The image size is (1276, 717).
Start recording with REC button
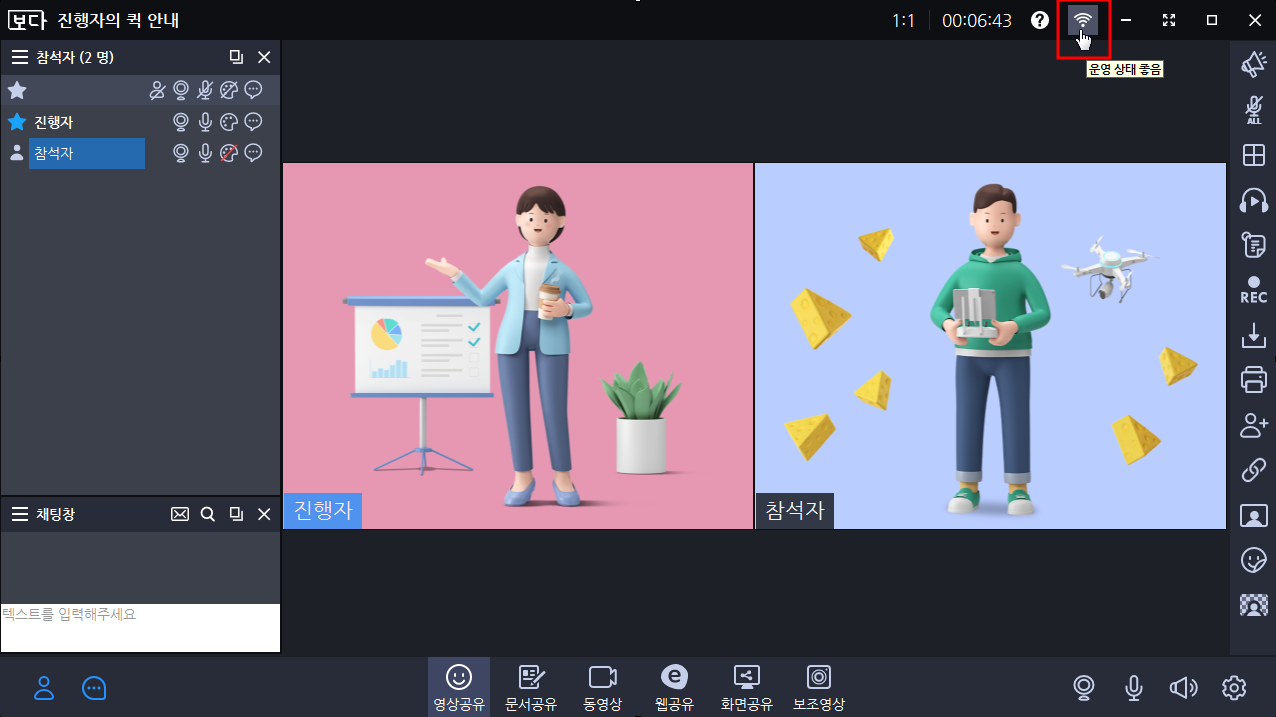click(x=1253, y=290)
